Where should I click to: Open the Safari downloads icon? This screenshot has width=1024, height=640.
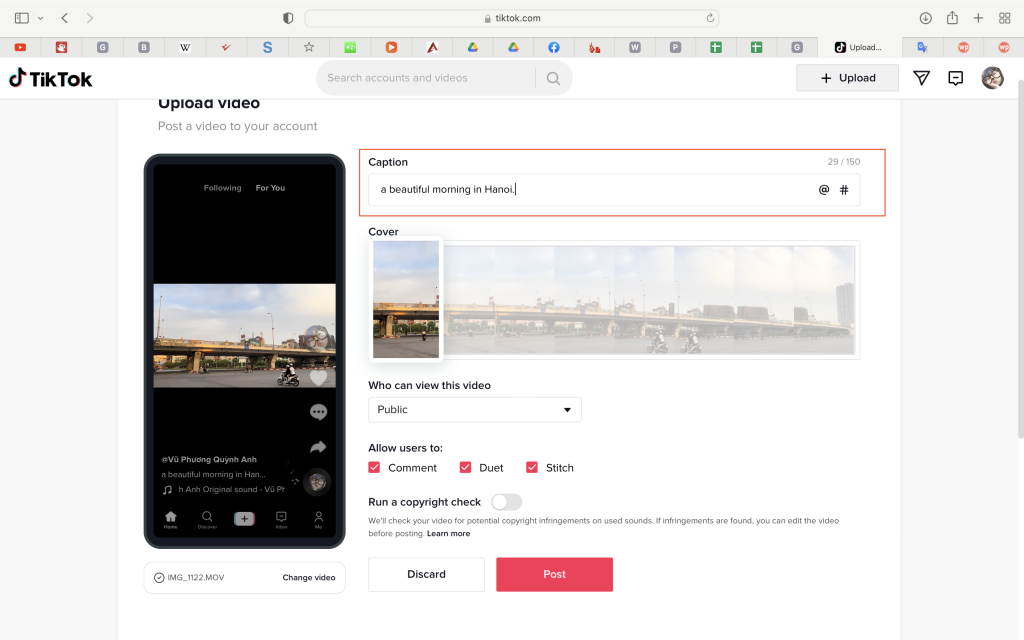pyautogui.click(x=925, y=18)
